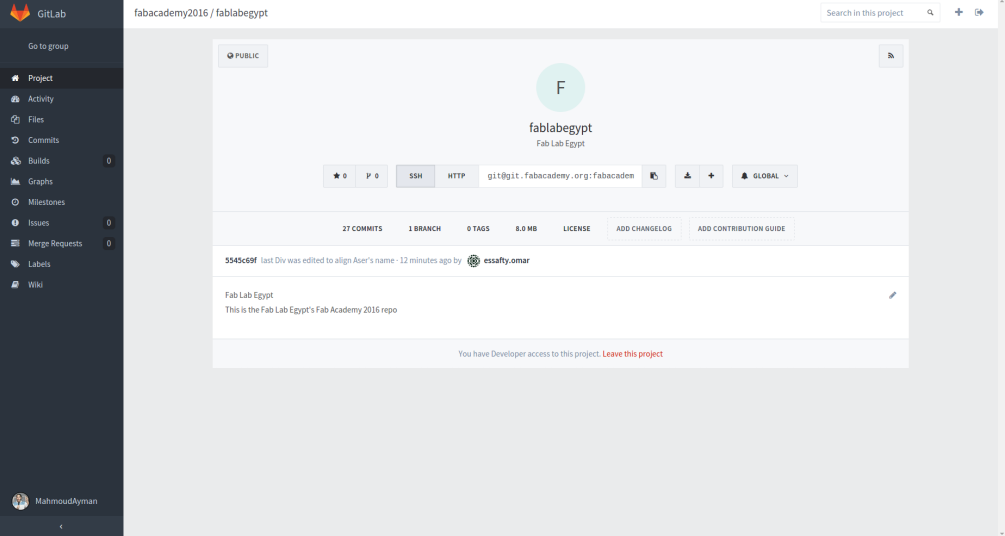Click the fabacademy2016 / fablabegypt breadcrumb title

(x=201, y=13)
